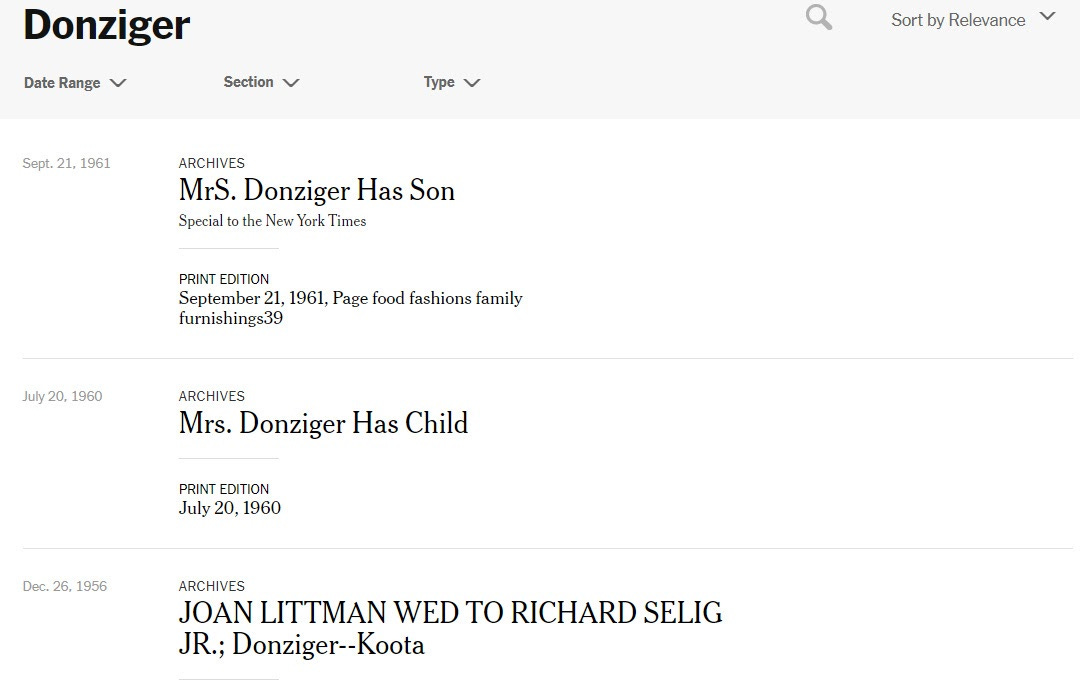Expand the Section filter
The image size is (1080, 687).
pyautogui.click(x=261, y=82)
